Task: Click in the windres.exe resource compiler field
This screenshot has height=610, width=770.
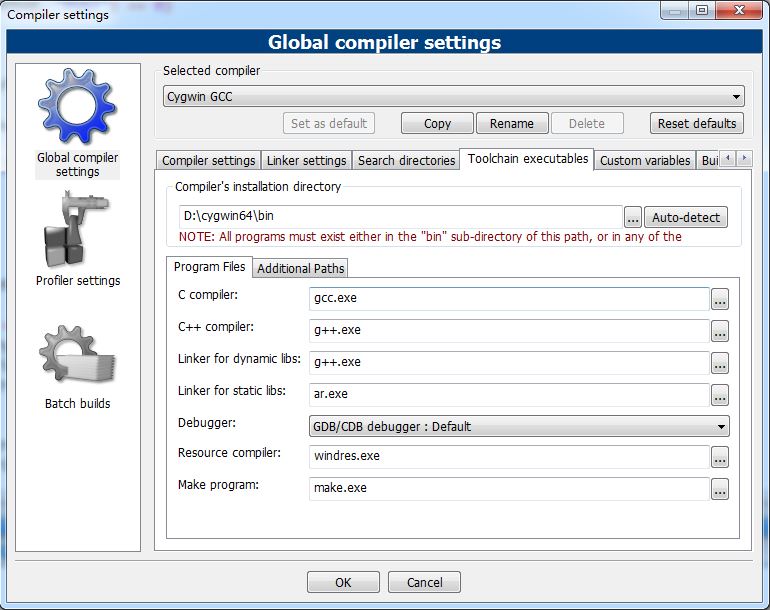Action: [x=509, y=456]
